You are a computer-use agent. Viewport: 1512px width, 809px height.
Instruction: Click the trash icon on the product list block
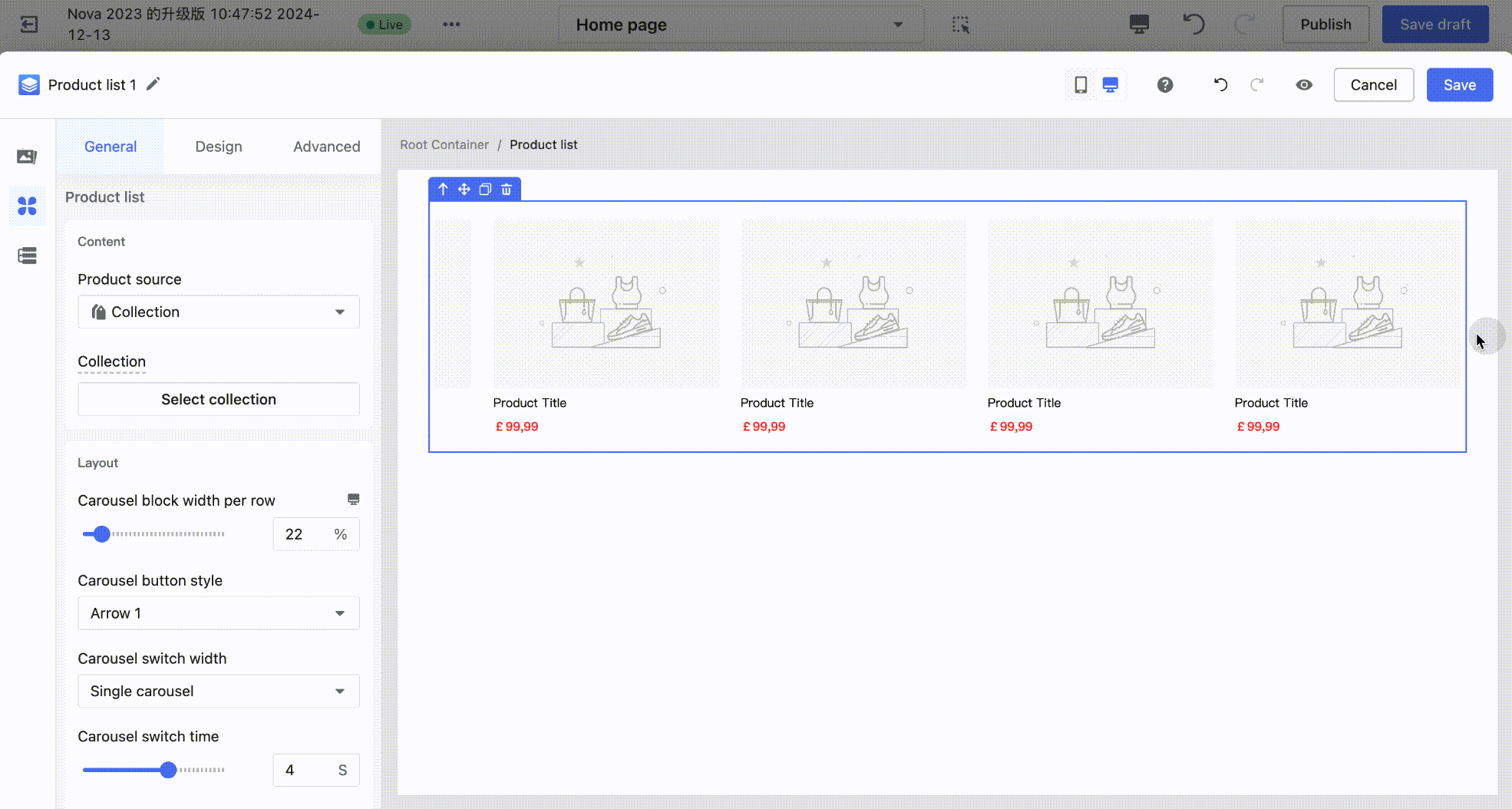[x=507, y=189]
